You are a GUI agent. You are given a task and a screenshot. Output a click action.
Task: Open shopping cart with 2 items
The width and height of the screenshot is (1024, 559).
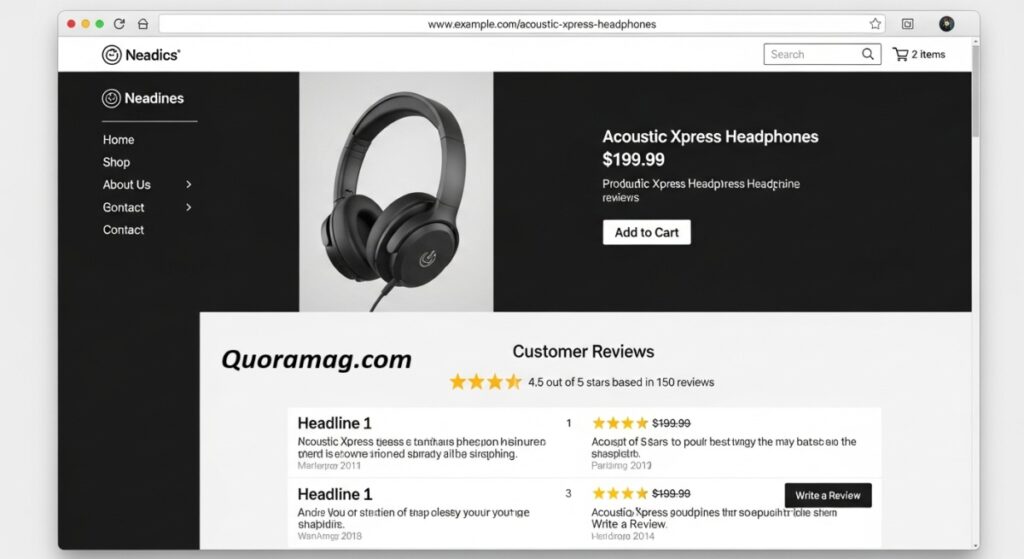[919, 54]
